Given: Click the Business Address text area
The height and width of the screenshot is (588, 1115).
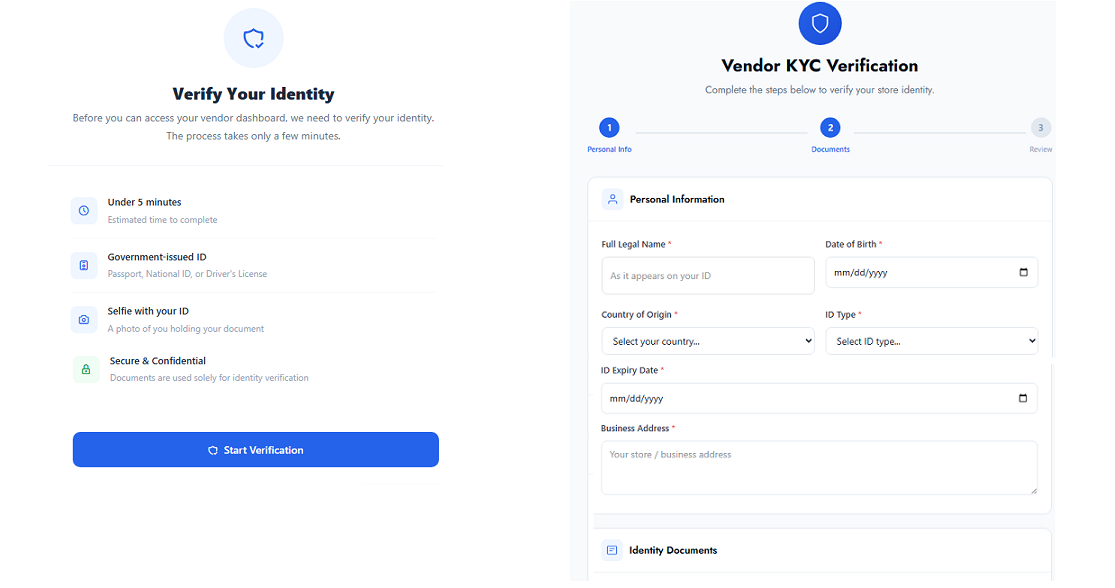Looking at the screenshot, I should pos(819,467).
